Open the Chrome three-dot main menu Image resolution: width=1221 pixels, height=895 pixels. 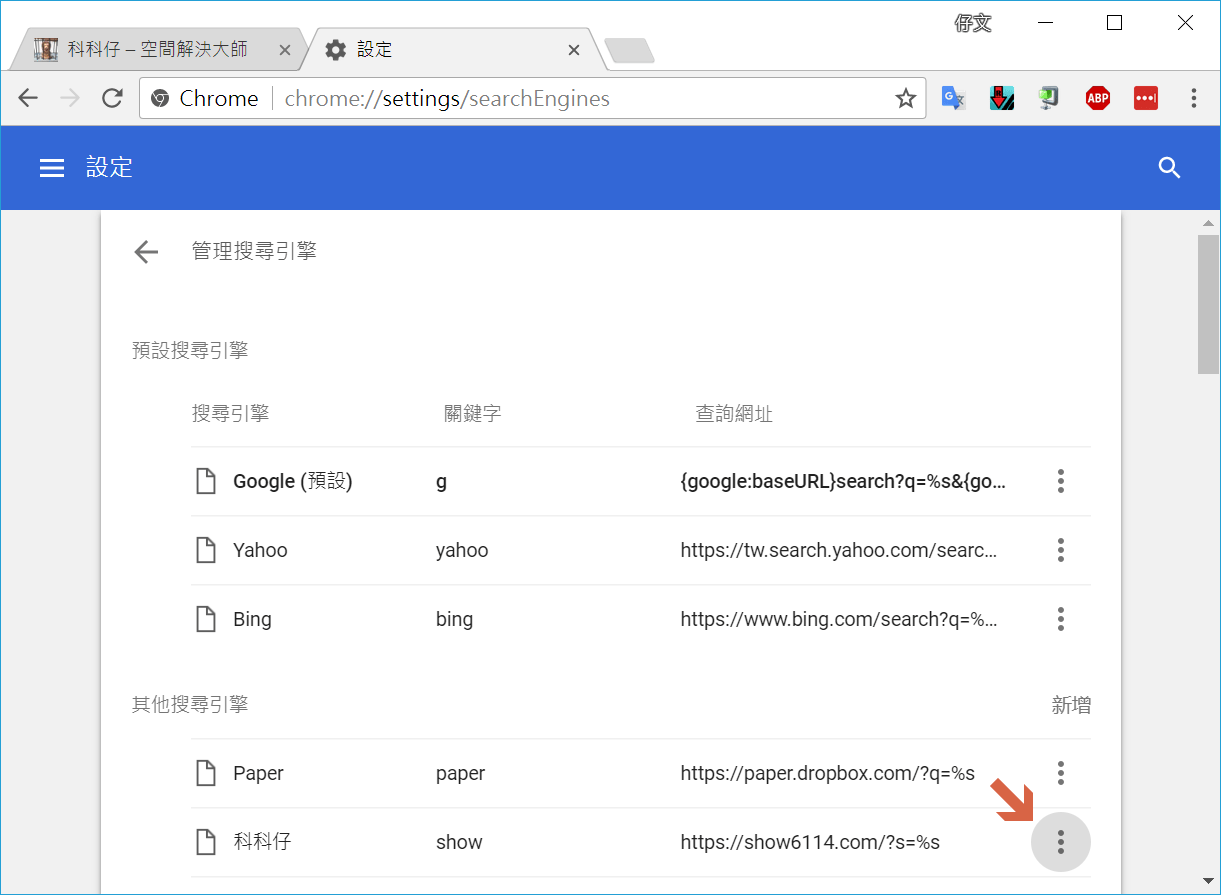coord(1193,98)
